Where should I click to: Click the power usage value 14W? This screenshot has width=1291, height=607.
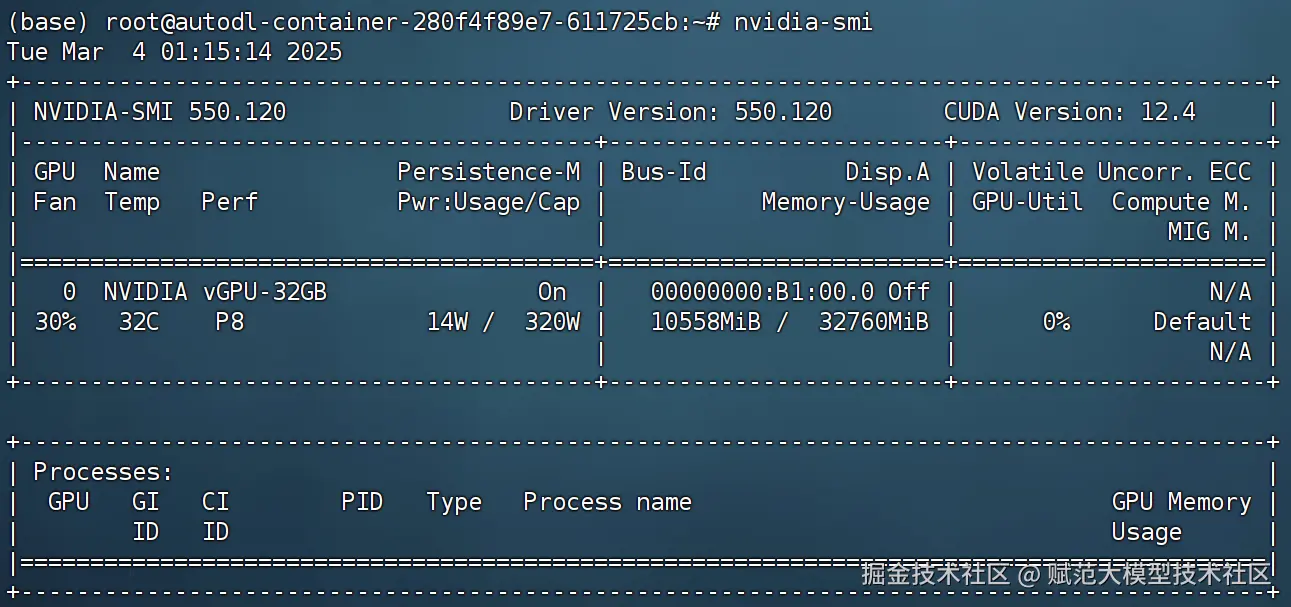coord(446,322)
